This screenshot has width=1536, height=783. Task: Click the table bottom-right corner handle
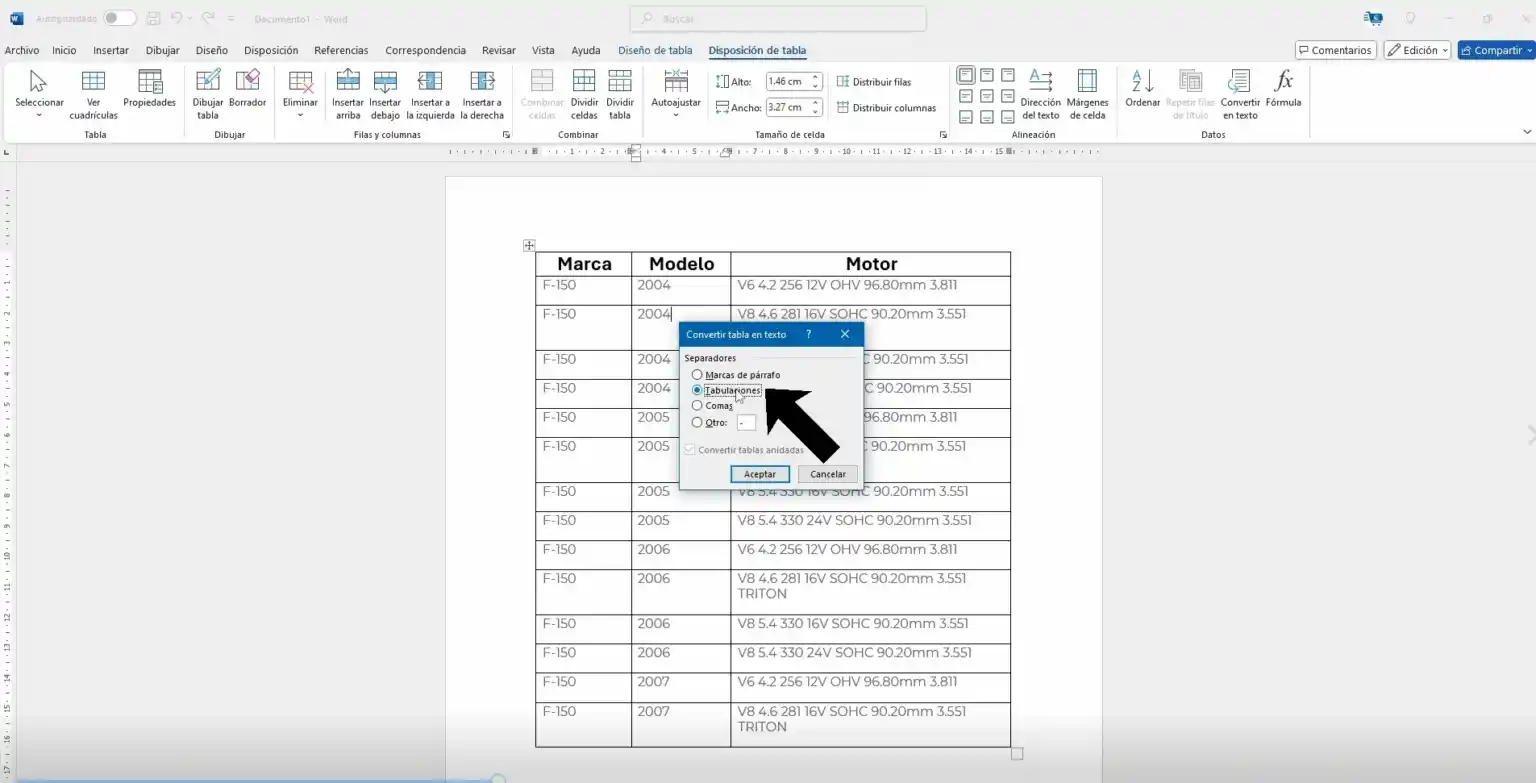point(1017,754)
